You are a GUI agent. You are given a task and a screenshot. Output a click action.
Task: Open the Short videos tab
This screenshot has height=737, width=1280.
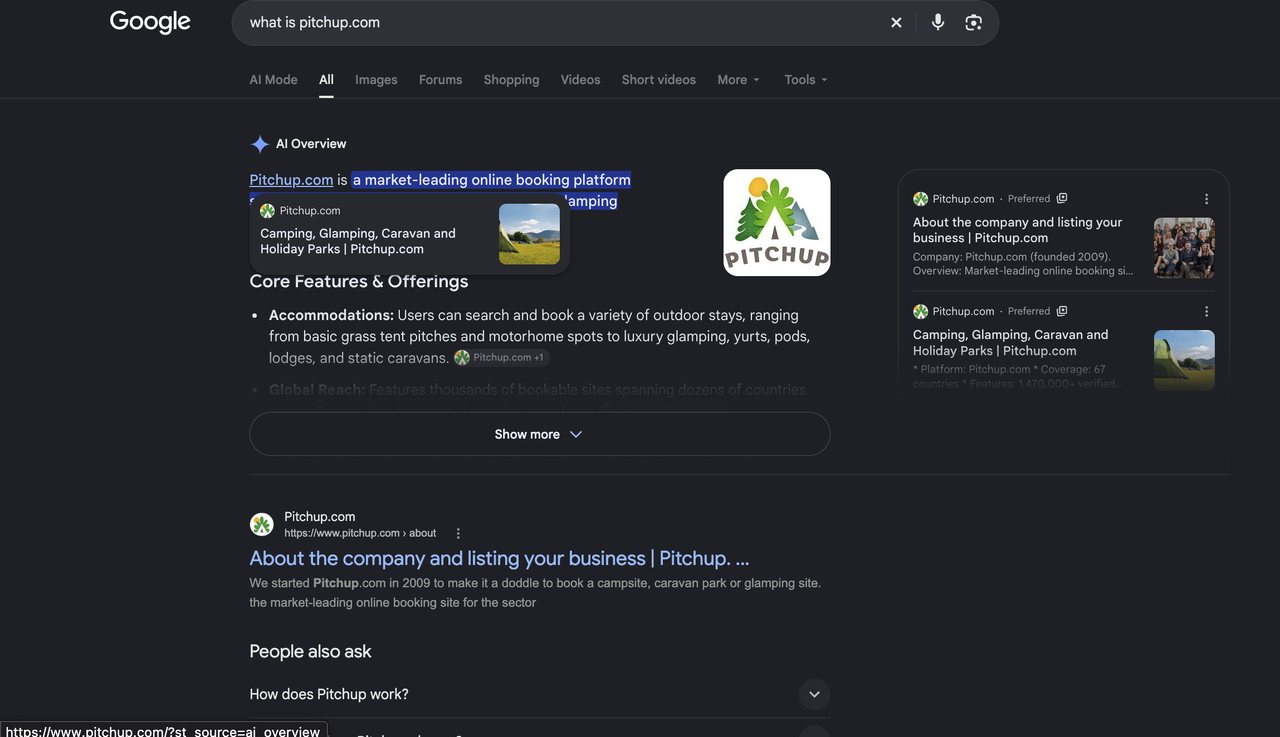point(659,80)
